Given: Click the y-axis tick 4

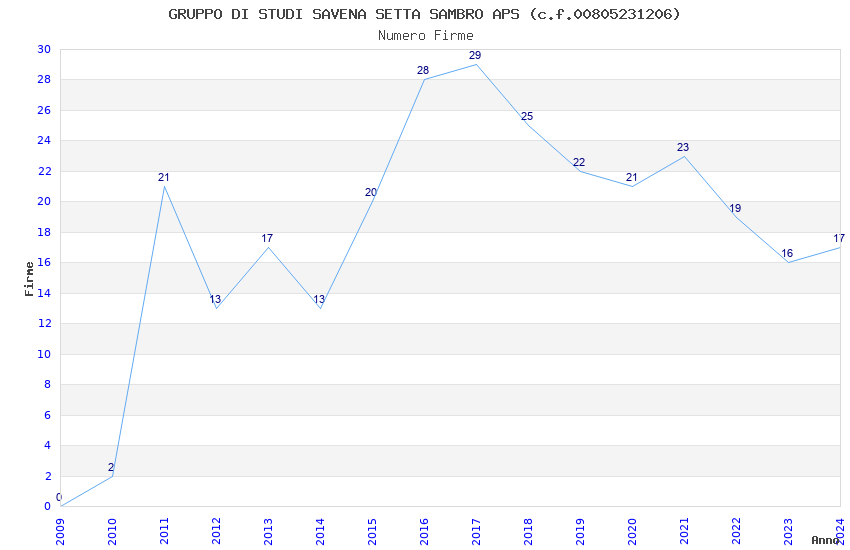Looking at the screenshot, I should (48, 445).
